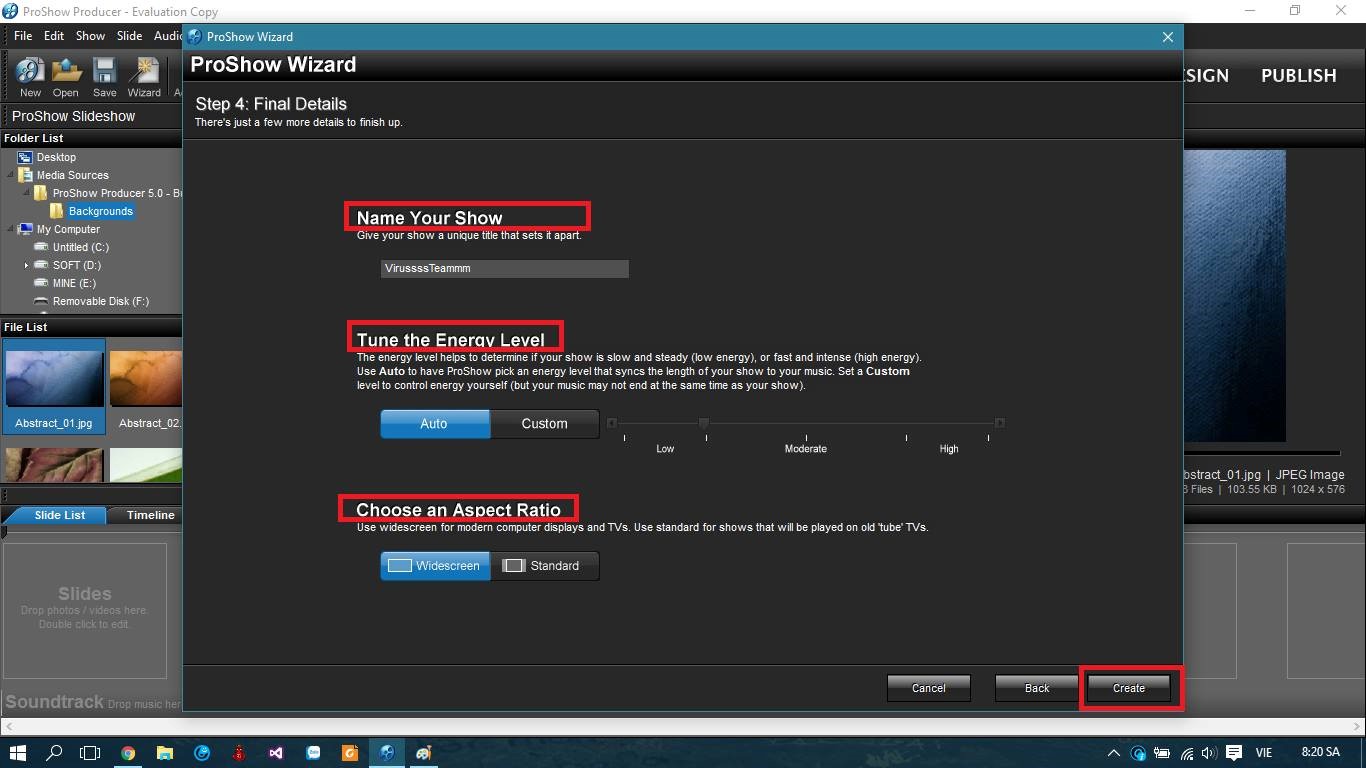Open the PUBLISH workspace

(1298, 76)
